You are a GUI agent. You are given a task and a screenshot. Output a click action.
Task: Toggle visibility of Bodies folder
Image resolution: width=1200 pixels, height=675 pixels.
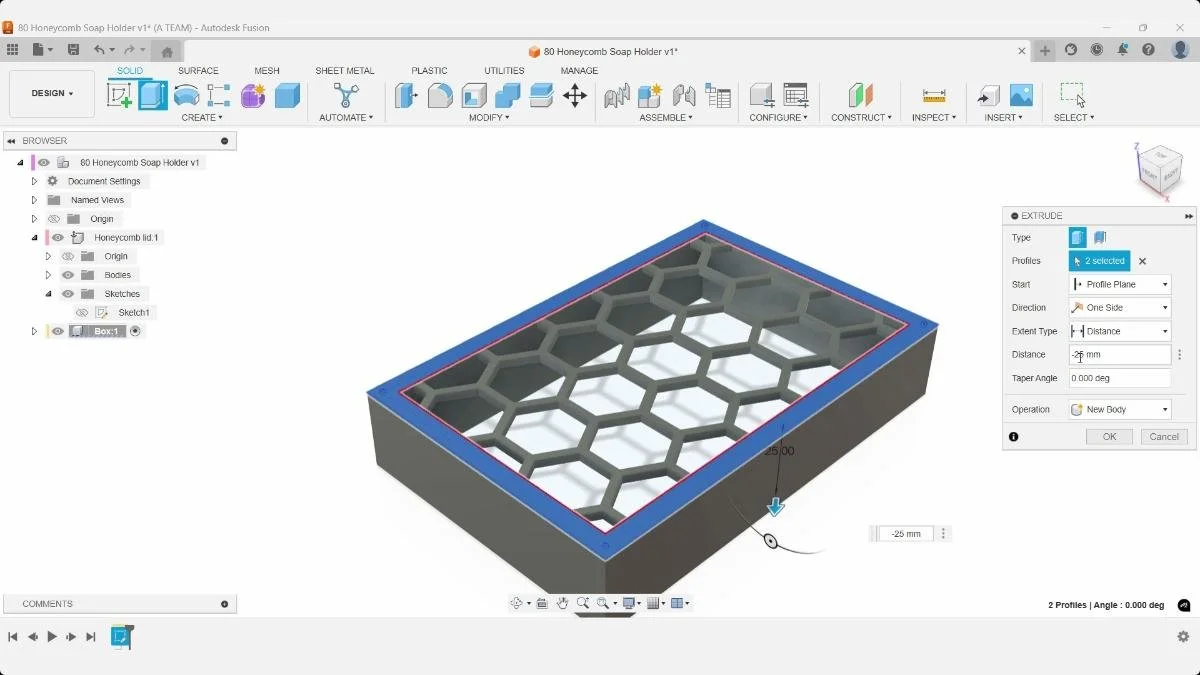tap(68, 275)
